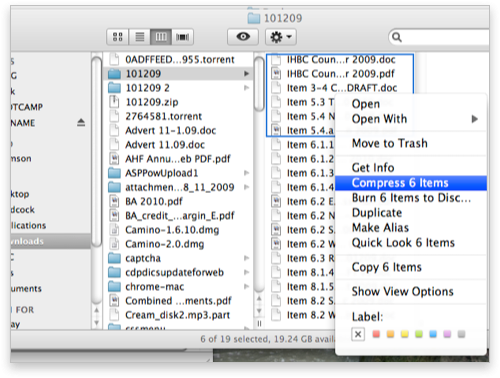Click the Quick Look eye button
The height and width of the screenshot is (378, 500).
click(243, 37)
